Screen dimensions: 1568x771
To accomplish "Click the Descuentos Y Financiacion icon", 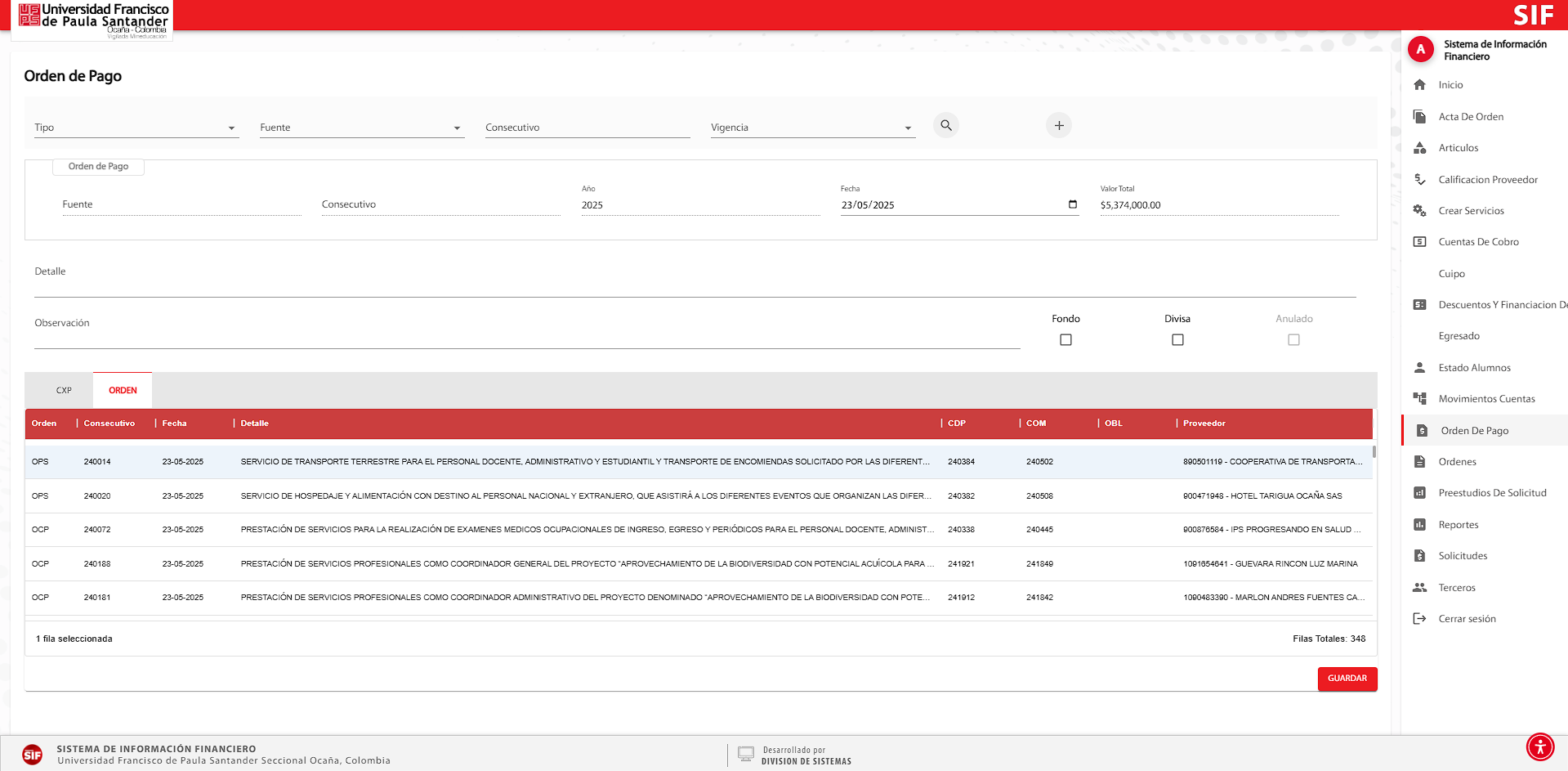I will (x=1420, y=305).
